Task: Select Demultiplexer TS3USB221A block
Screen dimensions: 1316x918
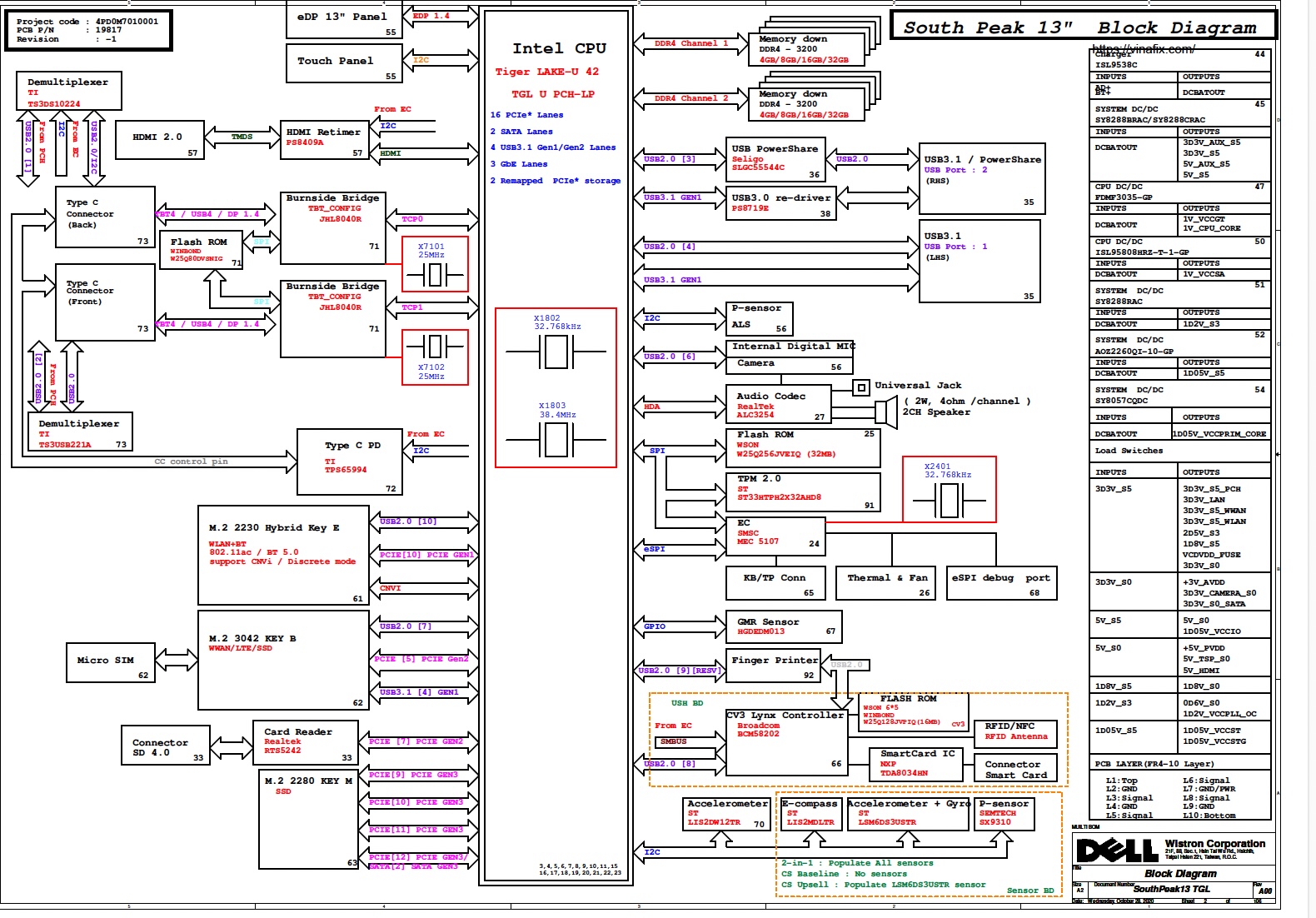Action: tap(80, 432)
